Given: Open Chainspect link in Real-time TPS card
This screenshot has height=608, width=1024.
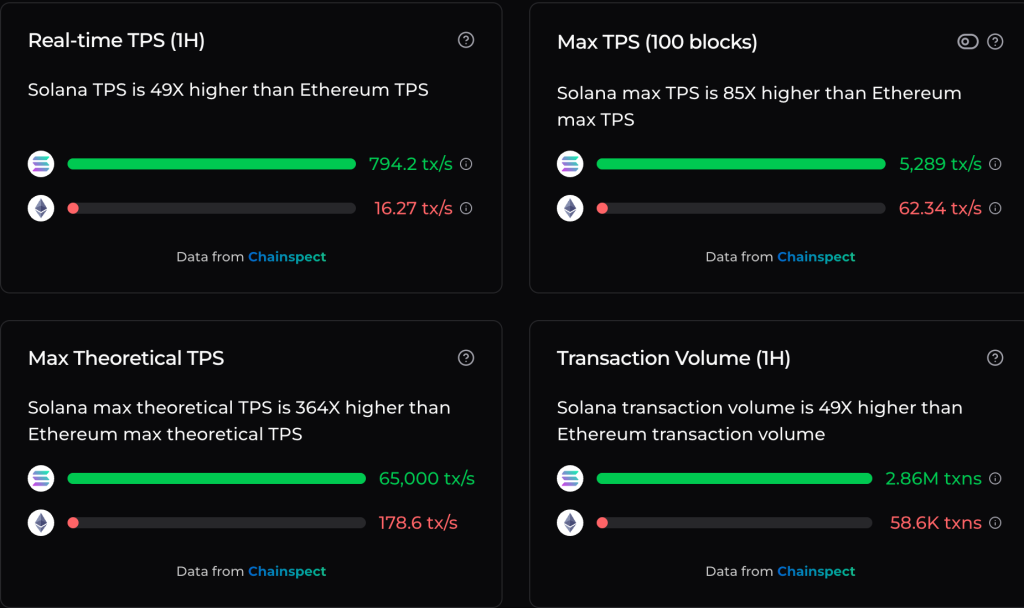Looking at the screenshot, I should [287, 257].
